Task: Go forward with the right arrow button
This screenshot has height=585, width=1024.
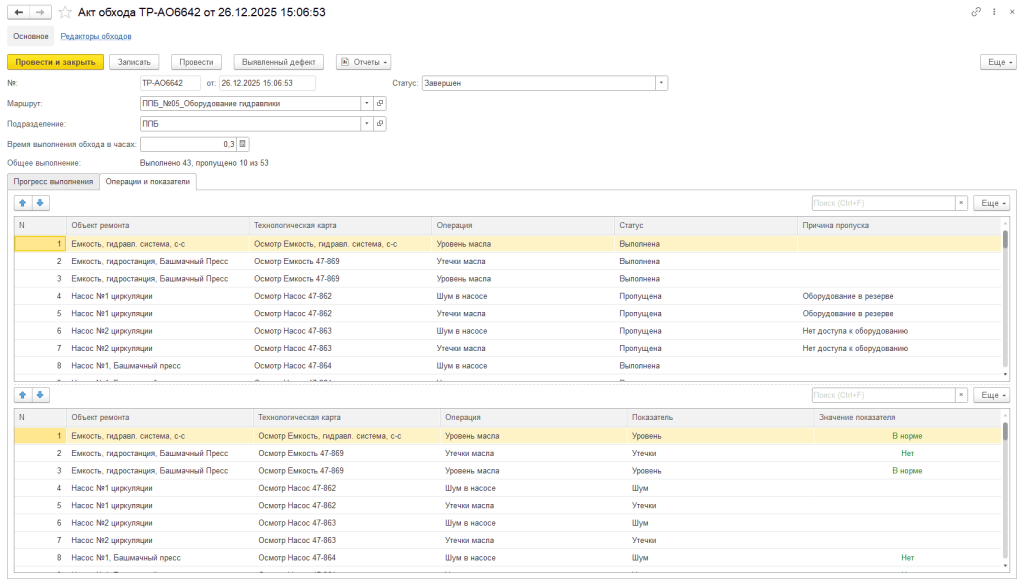Action: (x=40, y=12)
